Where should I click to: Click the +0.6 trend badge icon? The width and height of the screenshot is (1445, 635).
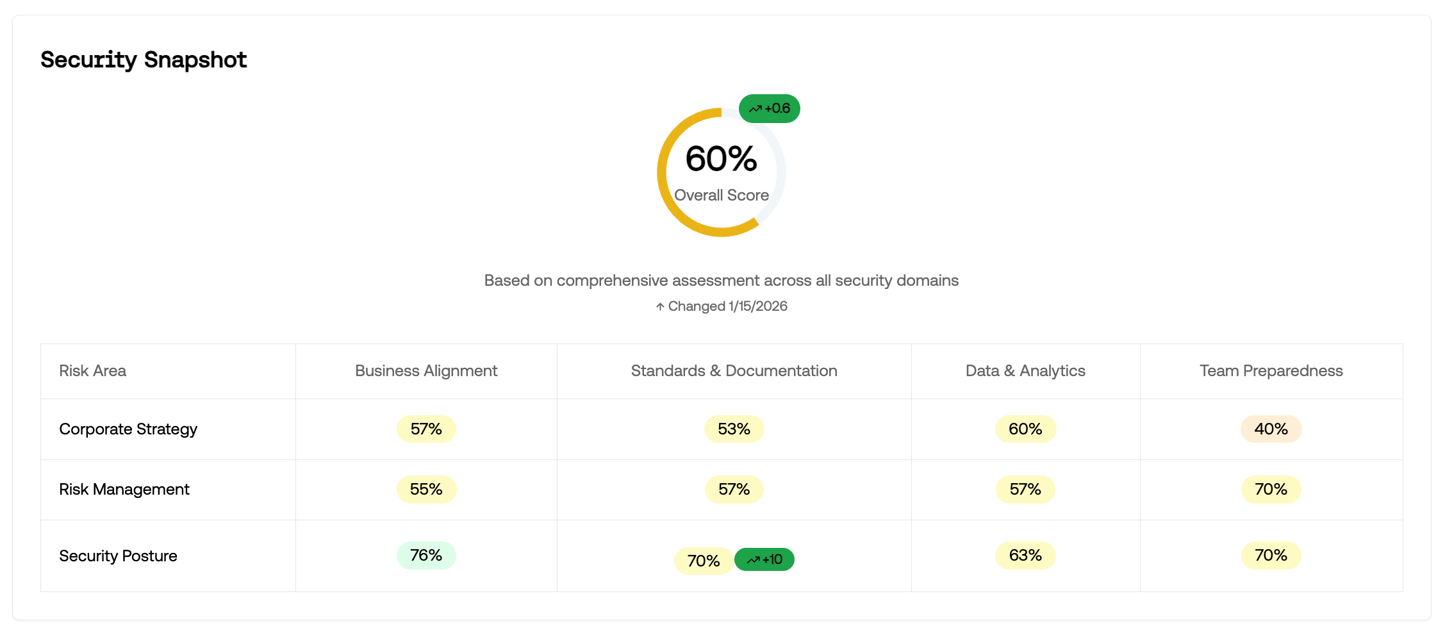point(755,109)
